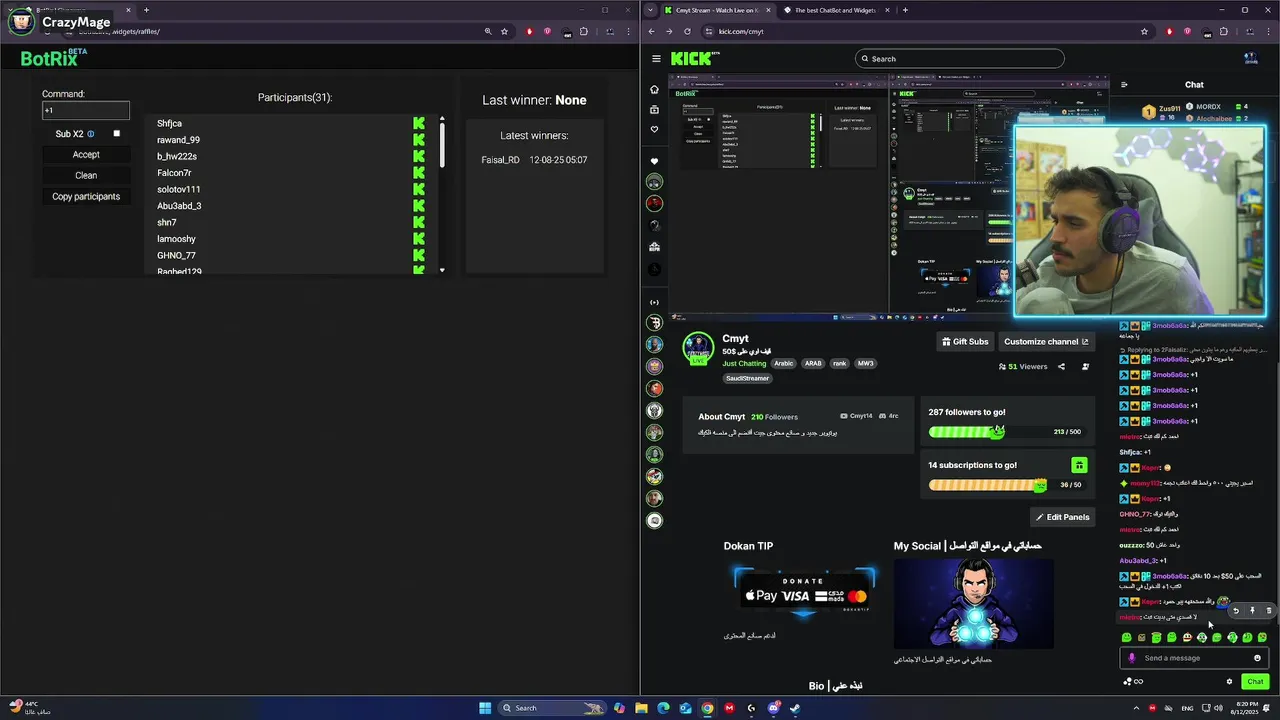Click green Chat send button
This screenshot has width=1280, height=720.
[1255, 682]
